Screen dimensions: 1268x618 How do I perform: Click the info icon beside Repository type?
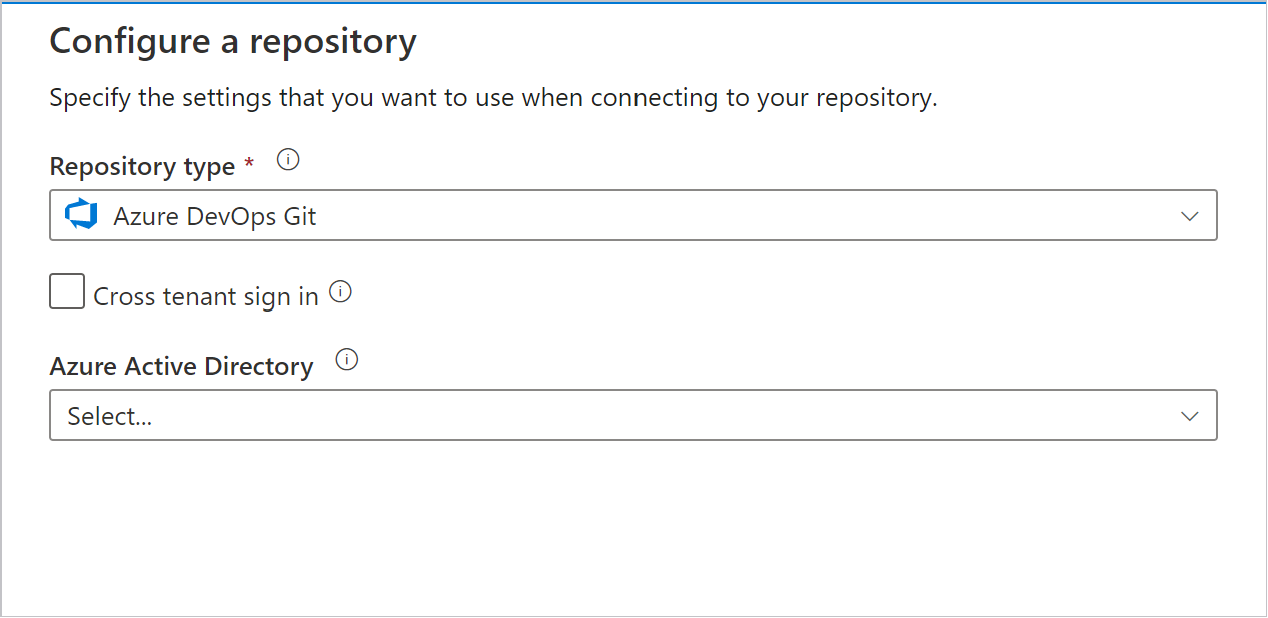(x=287, y=159)
